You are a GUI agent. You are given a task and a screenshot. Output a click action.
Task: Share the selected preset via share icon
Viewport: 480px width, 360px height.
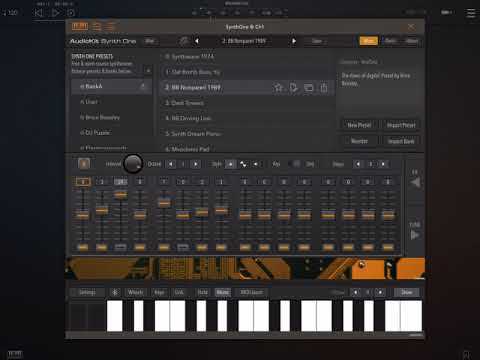[x=324, y=87]
